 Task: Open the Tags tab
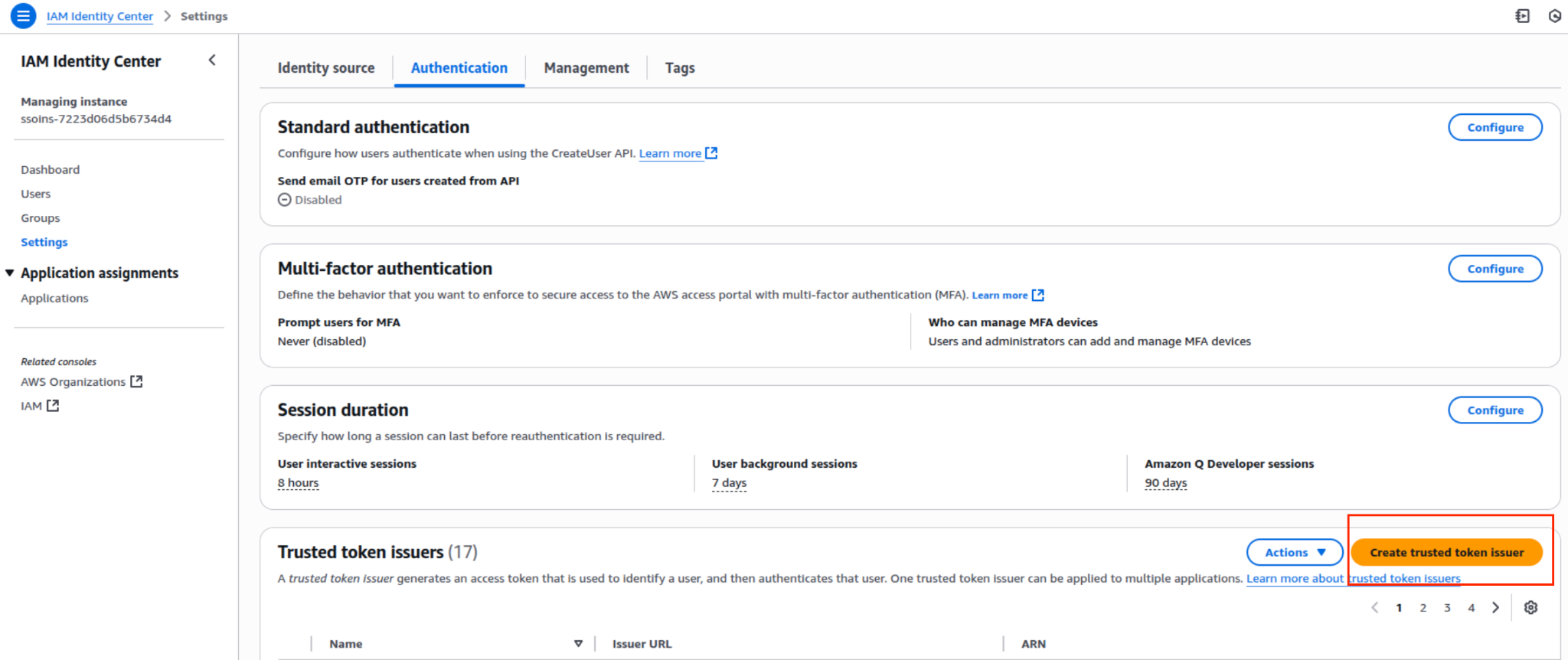(679, 68)
